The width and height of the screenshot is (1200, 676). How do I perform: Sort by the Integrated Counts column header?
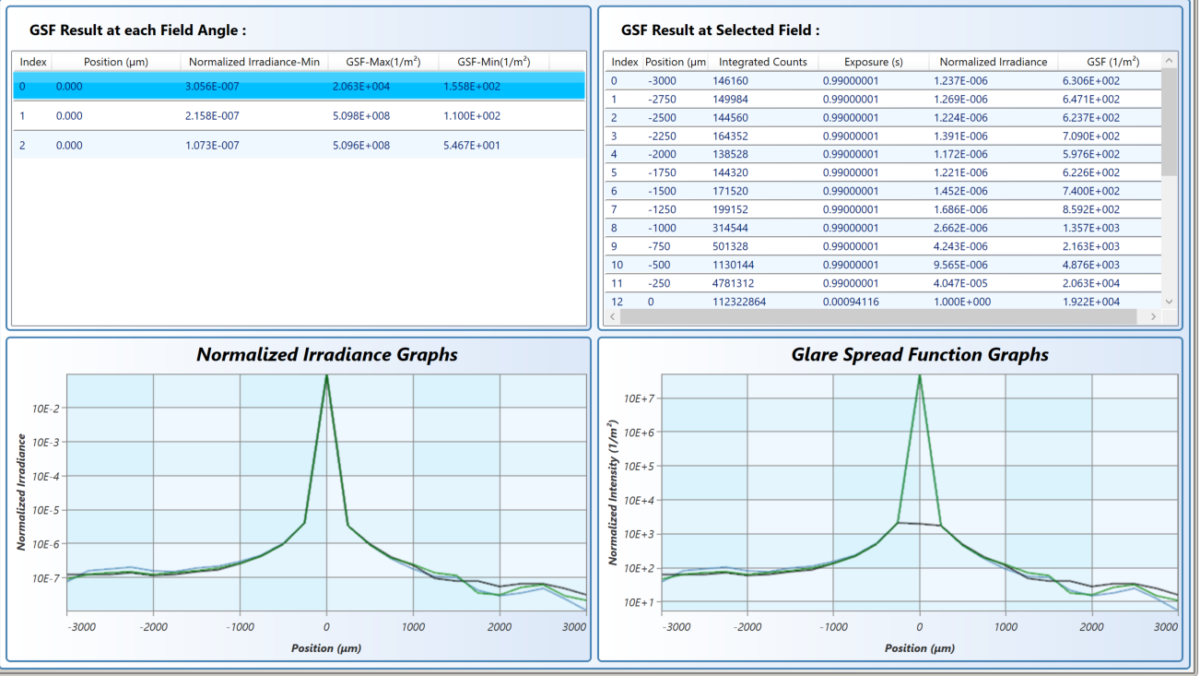click(763, 62)
